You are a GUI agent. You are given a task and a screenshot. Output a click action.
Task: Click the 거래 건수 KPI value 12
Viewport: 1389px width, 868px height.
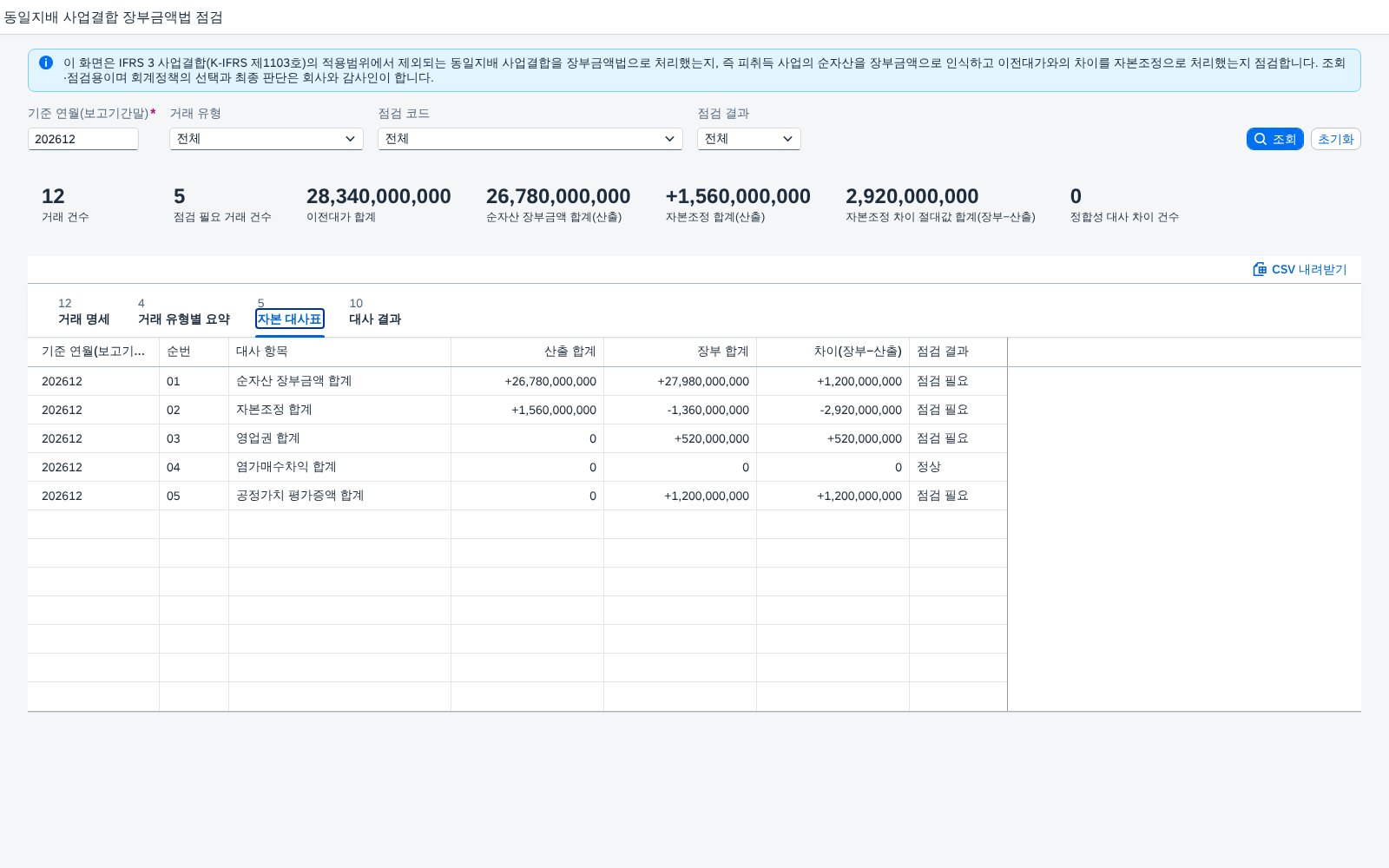click(53, 196)
